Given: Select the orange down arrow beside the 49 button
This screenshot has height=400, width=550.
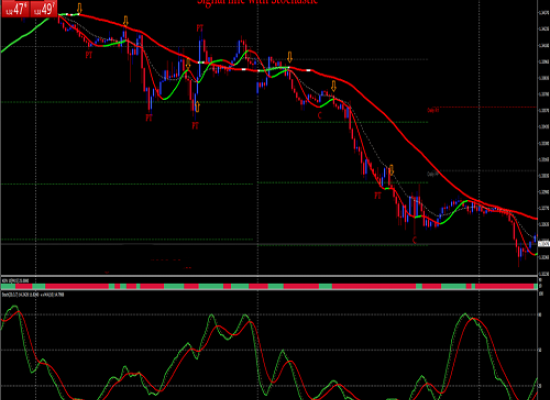Looking at the screenshot, I should [80, 8].
